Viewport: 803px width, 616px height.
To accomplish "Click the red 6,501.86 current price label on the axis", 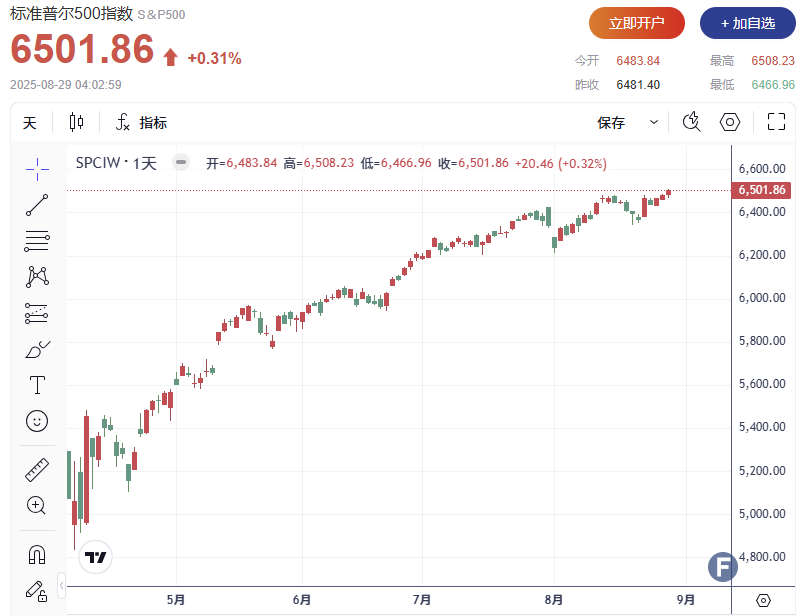I will coord(762,190).
